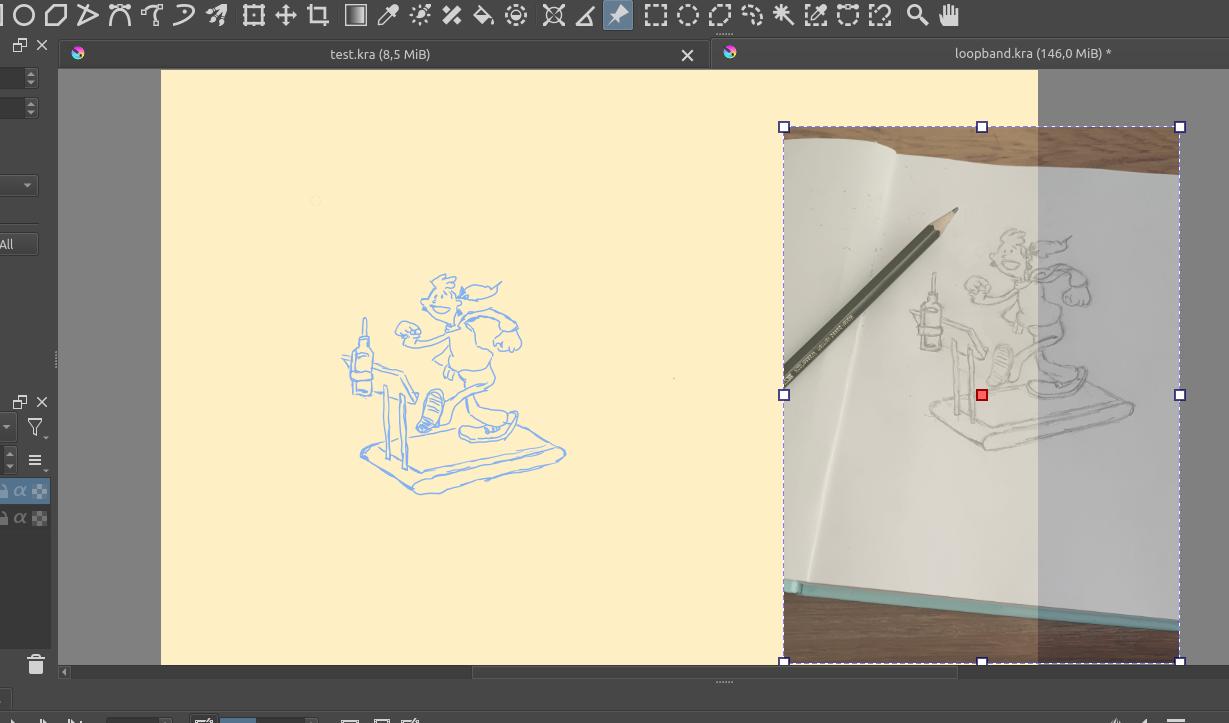
Task: Open the layer options hamburger menu
Action: [x=36, y=461]
